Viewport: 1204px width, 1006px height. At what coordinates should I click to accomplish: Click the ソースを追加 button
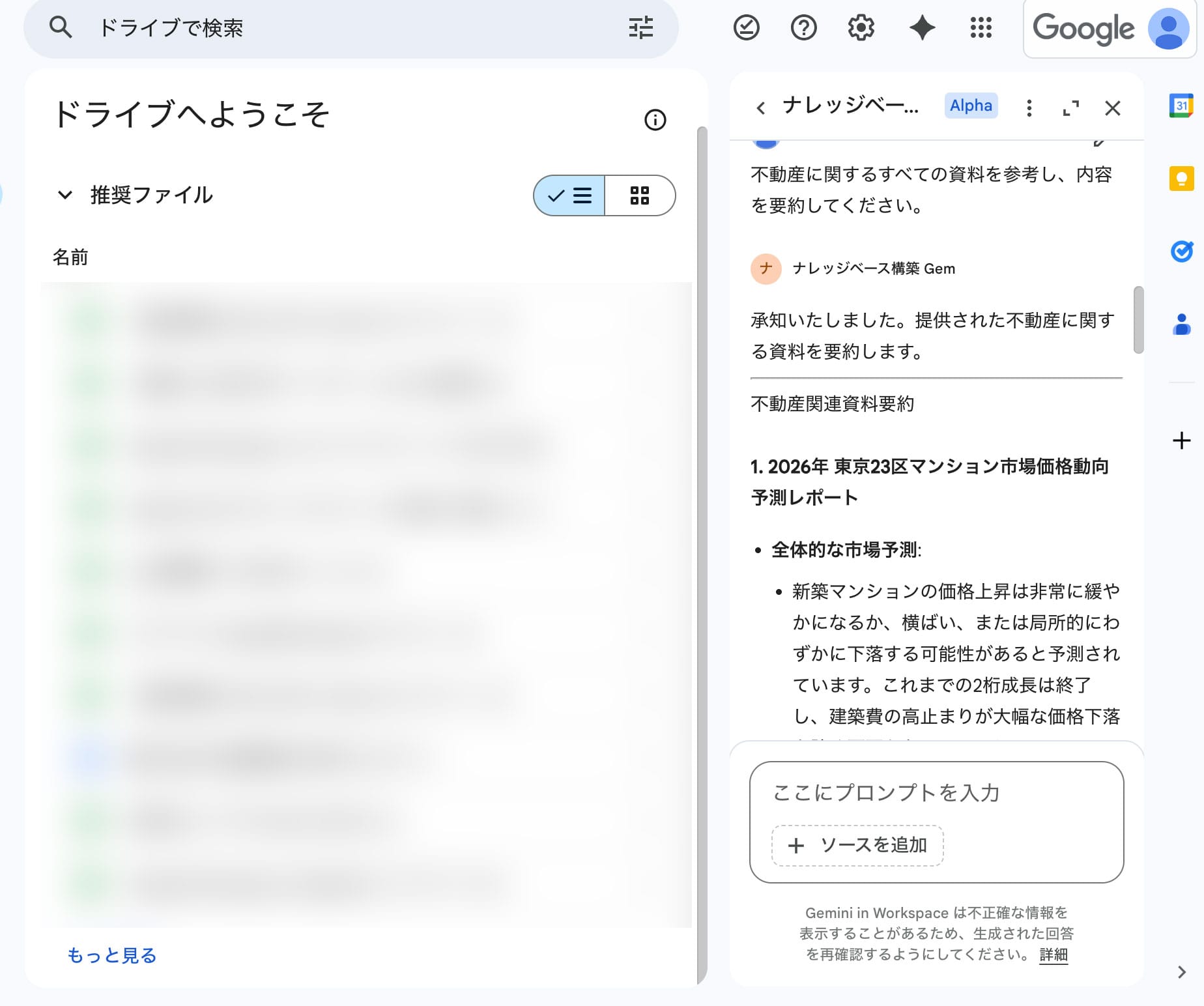(857, 845)
